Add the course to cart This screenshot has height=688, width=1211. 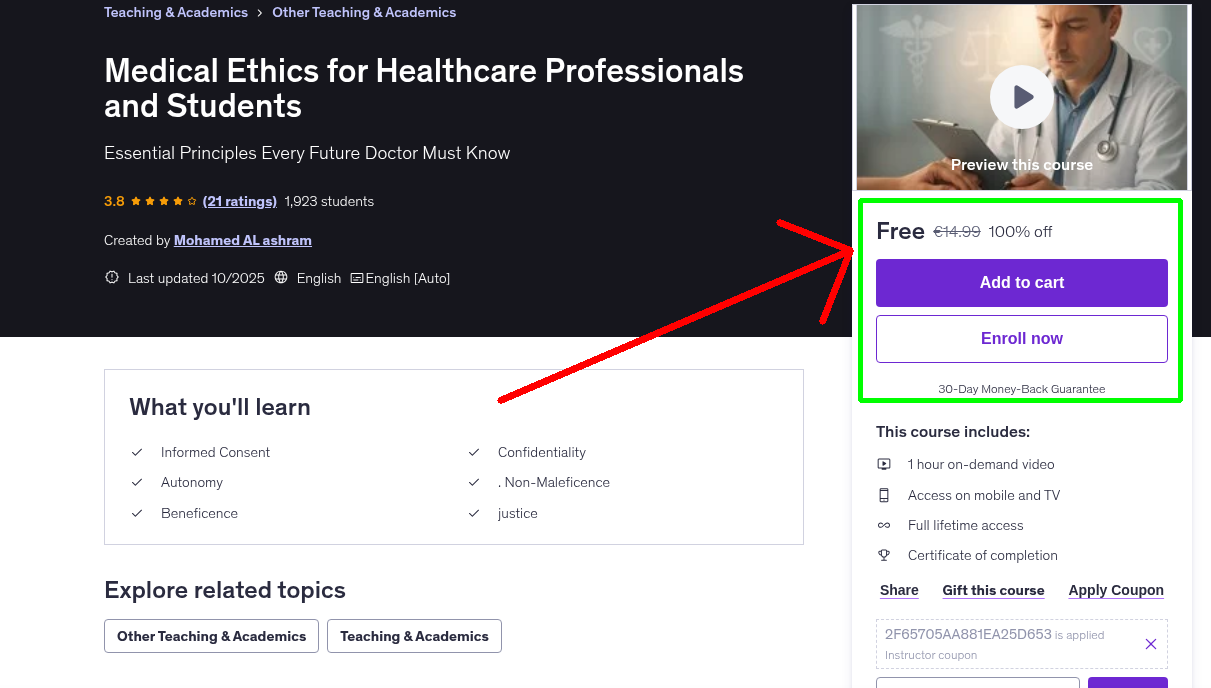[x=1021, y=283]
